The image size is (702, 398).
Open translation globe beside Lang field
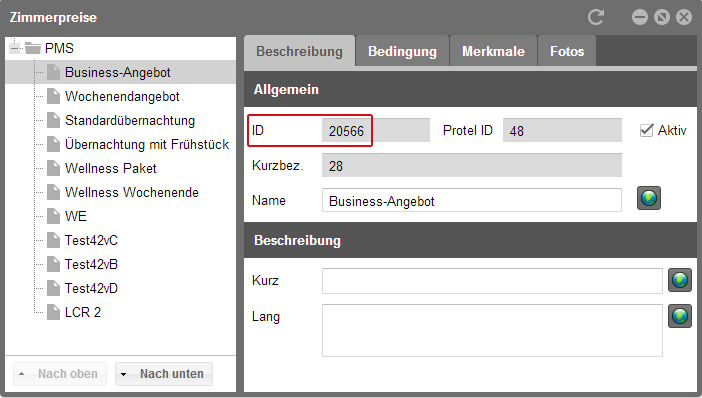pyautogui.click(x=680, y=316)
